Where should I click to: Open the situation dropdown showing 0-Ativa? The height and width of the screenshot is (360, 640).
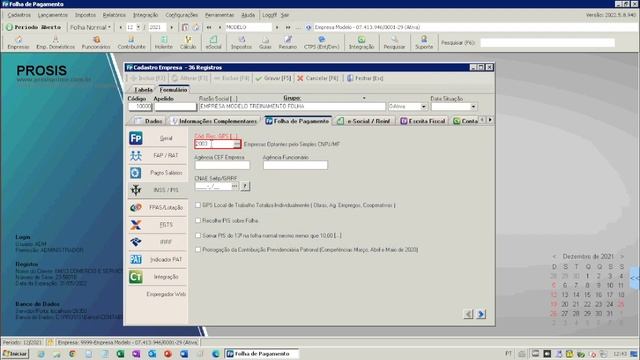coord(423,107)
